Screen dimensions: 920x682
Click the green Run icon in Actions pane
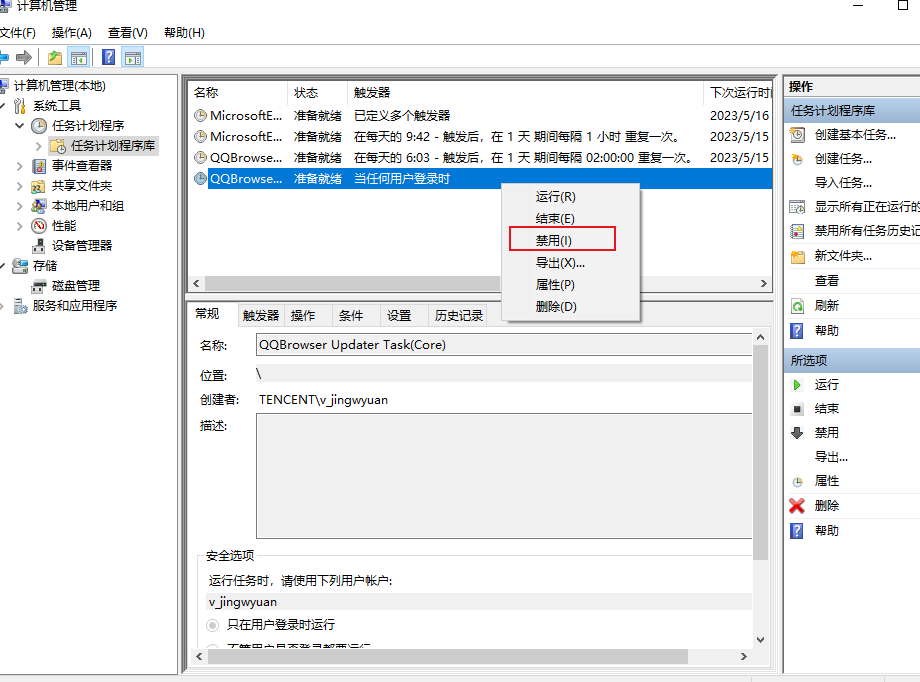click(797, 385)
